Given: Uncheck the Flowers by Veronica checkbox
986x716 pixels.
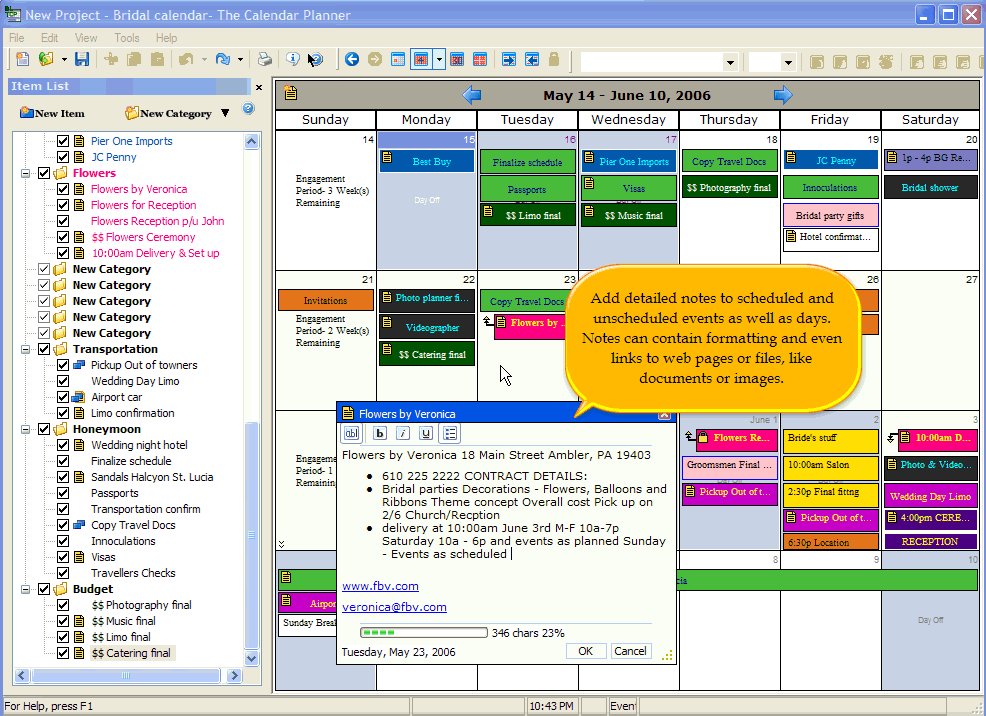Looking at the screenshot, I should (x=63, y=189).
